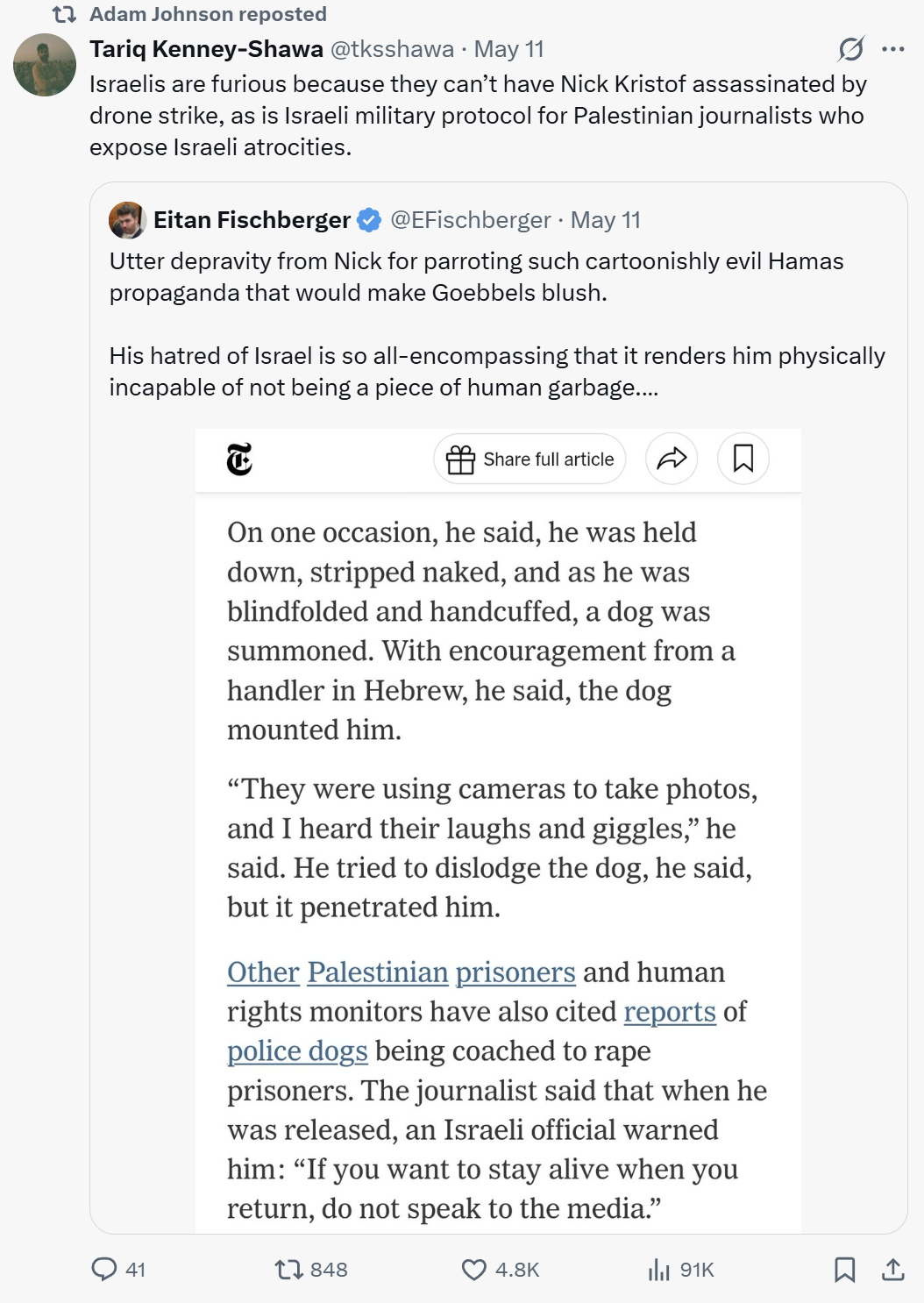Open the reply comment icon
The height and width of the screenshot is (1303, 924).
coord(104,1269)
